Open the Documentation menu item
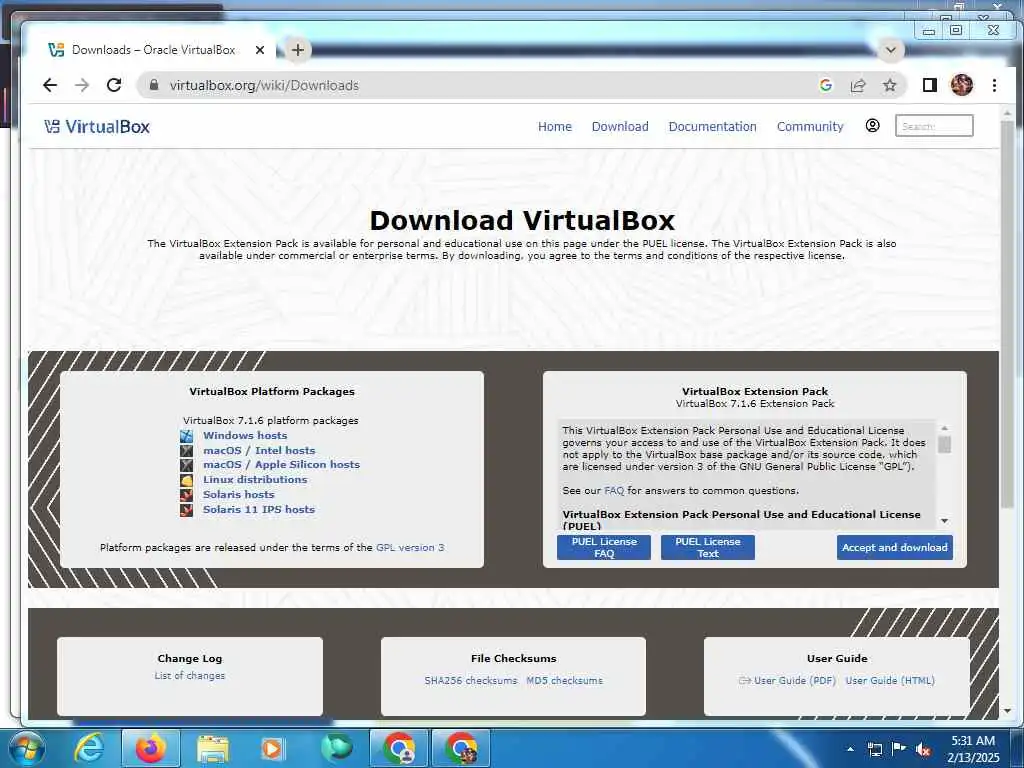 pos(712,126)
